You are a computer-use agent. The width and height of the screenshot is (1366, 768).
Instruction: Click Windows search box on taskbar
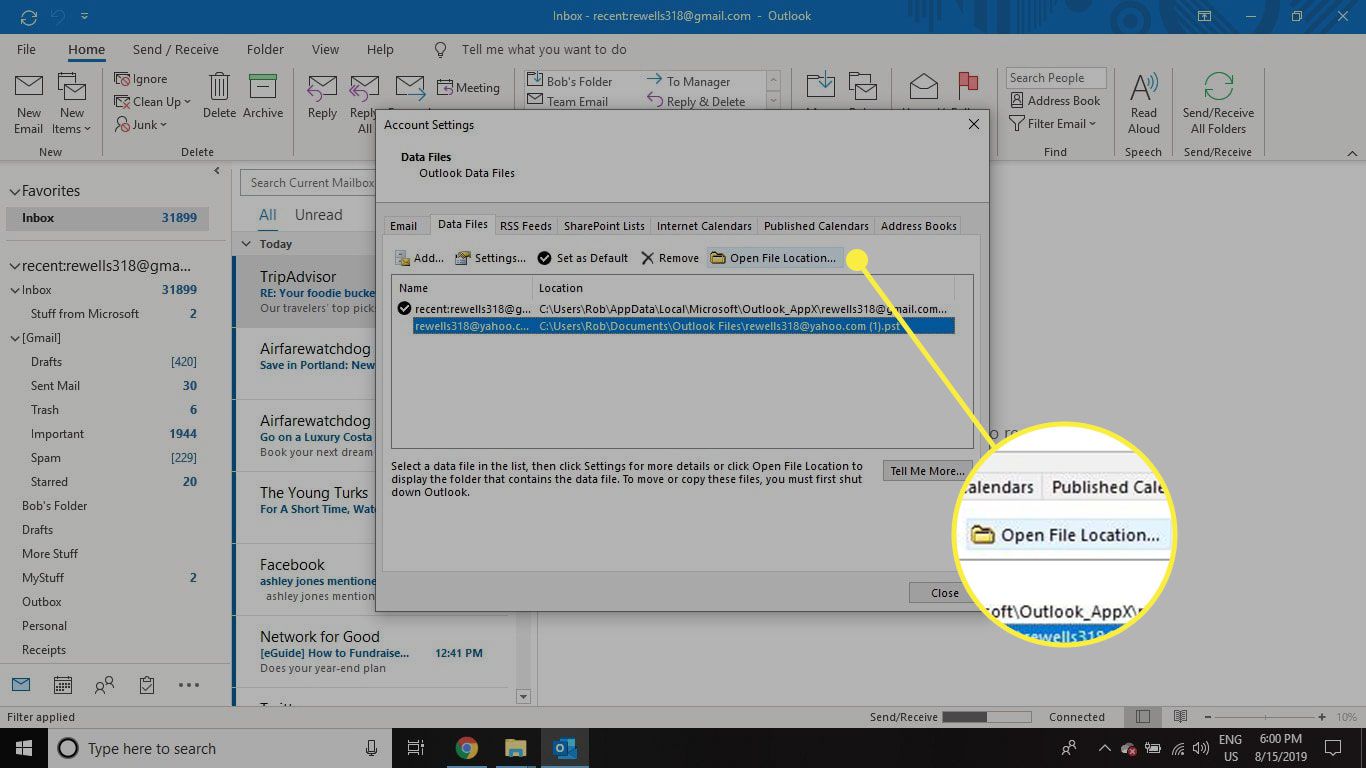[219, 748]
